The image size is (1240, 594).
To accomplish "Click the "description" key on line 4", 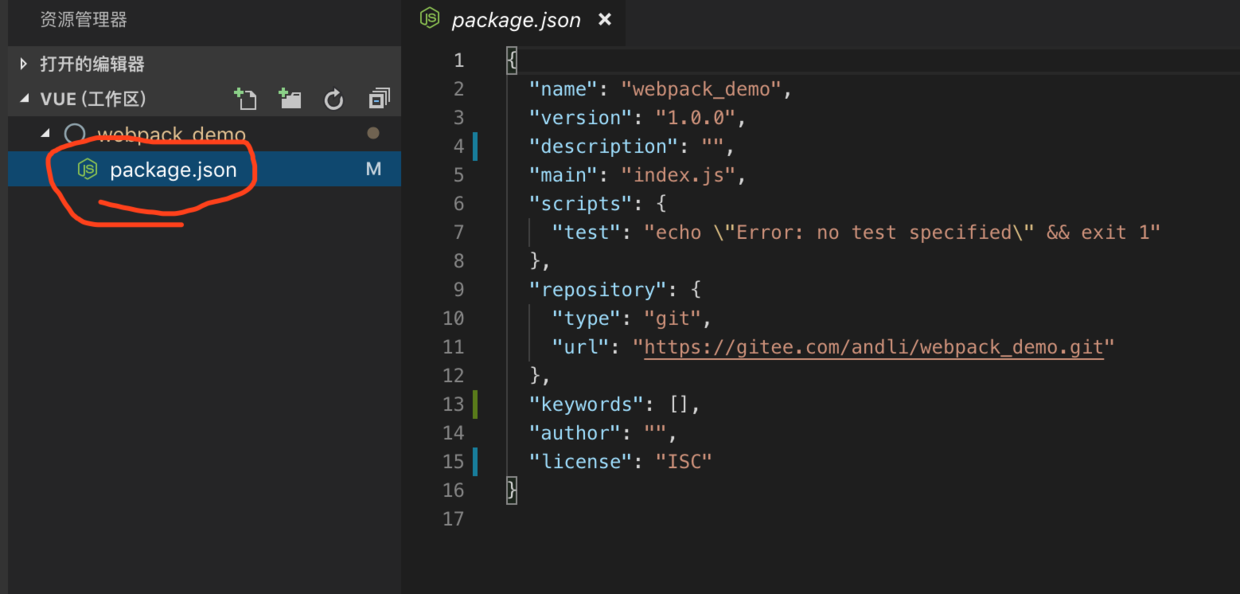I will 603,146.
